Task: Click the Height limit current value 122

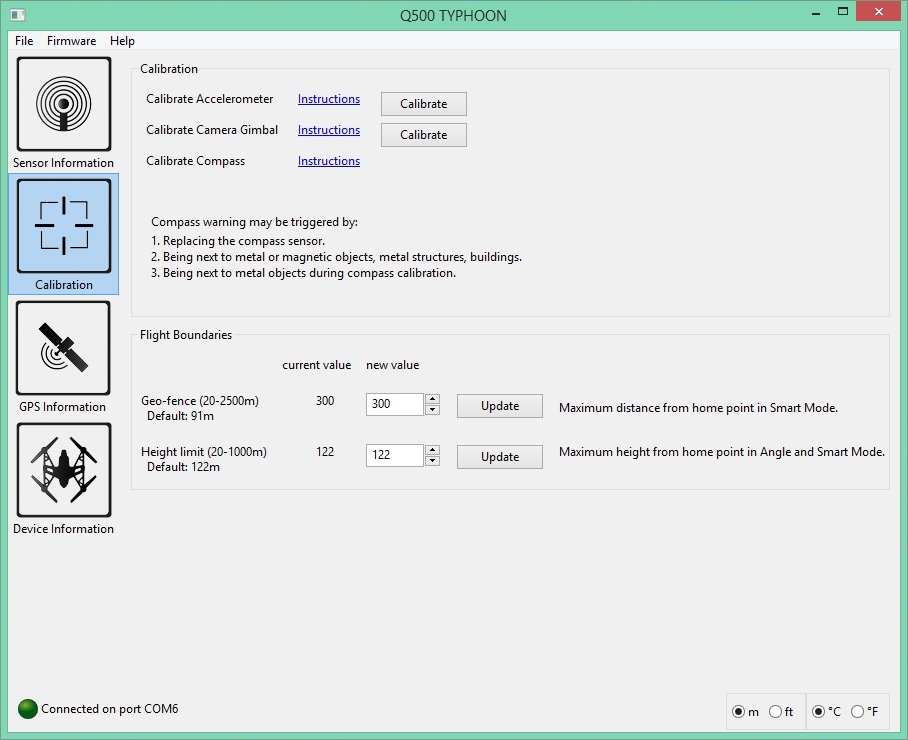Action: click(325, 452)
